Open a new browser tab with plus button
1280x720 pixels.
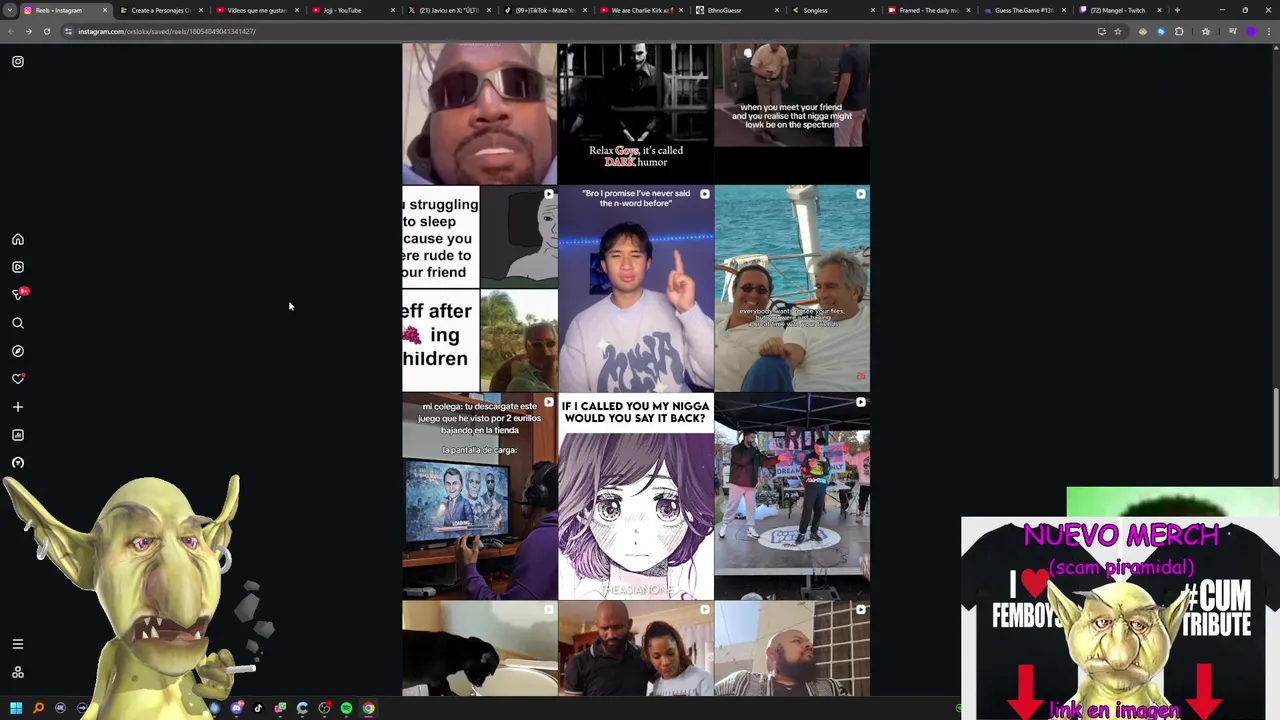1177,10
